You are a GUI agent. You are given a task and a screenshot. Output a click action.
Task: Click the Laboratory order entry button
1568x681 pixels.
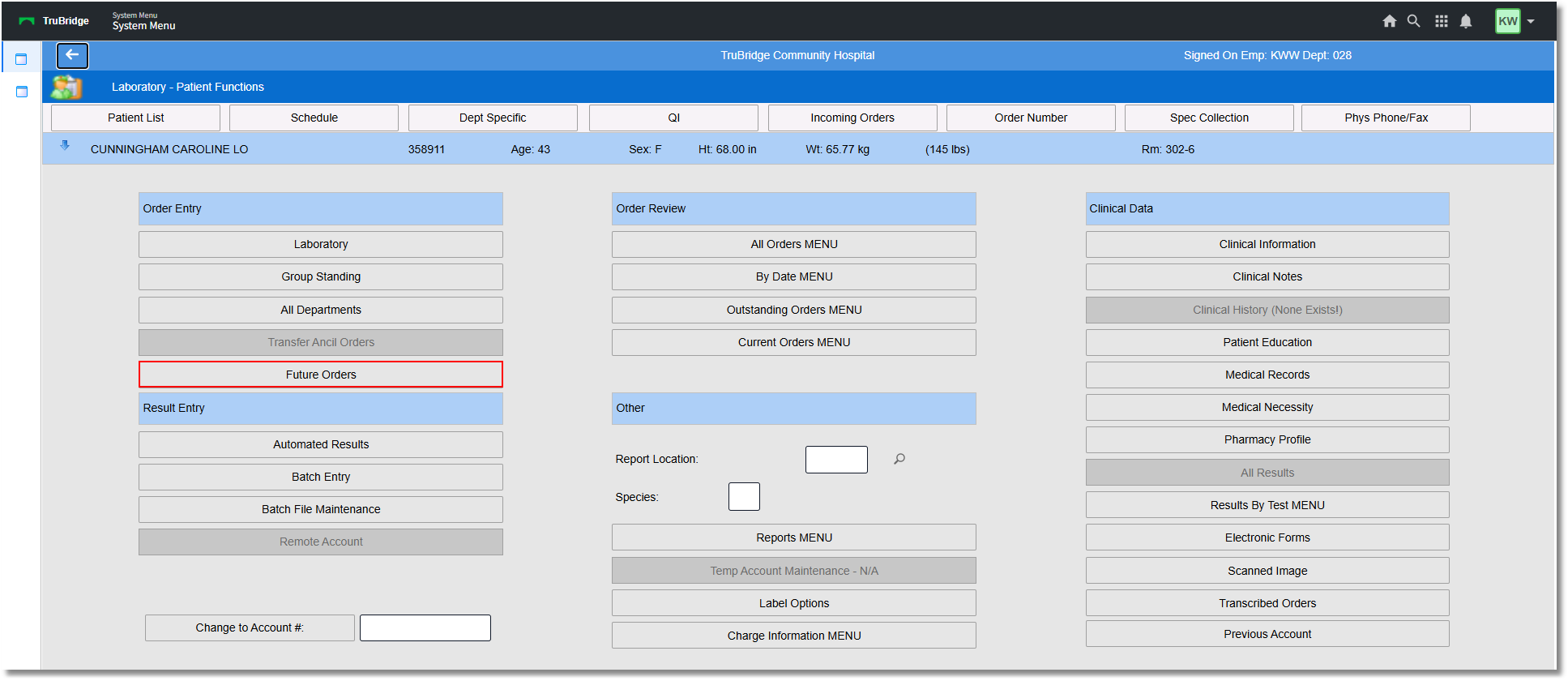click(x=321, y=244)
